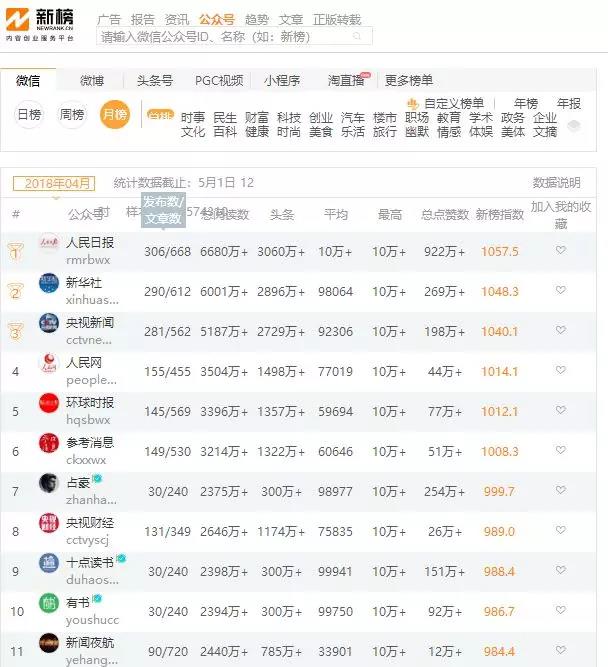
Task: Favorite 人民日报 with the heart icon
Action: click(x=561, y=251)
